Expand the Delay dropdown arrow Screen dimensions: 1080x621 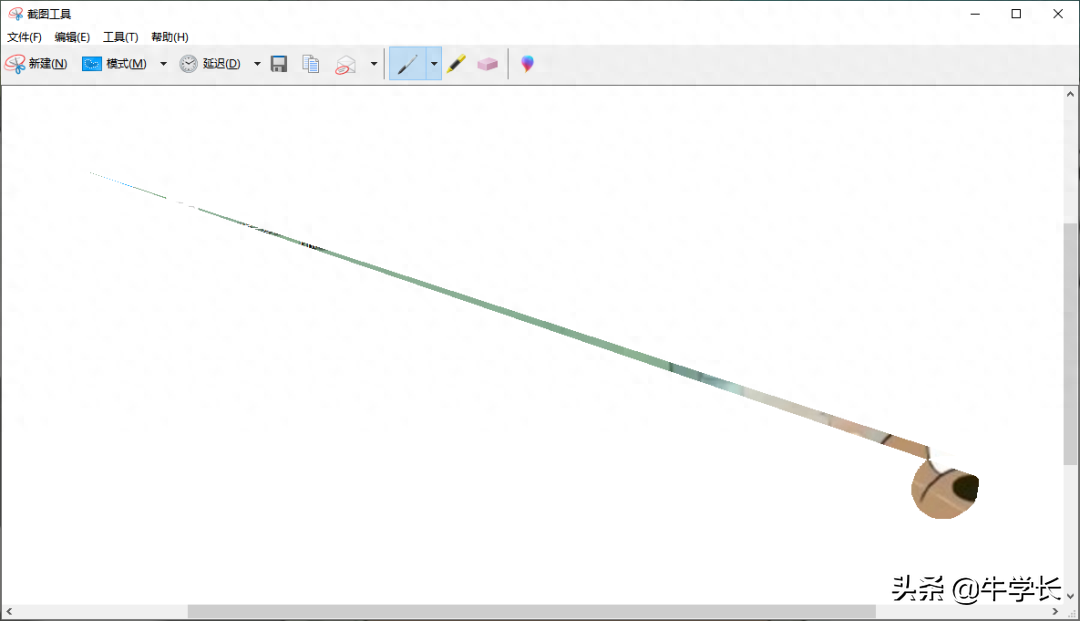coord(257,64)
